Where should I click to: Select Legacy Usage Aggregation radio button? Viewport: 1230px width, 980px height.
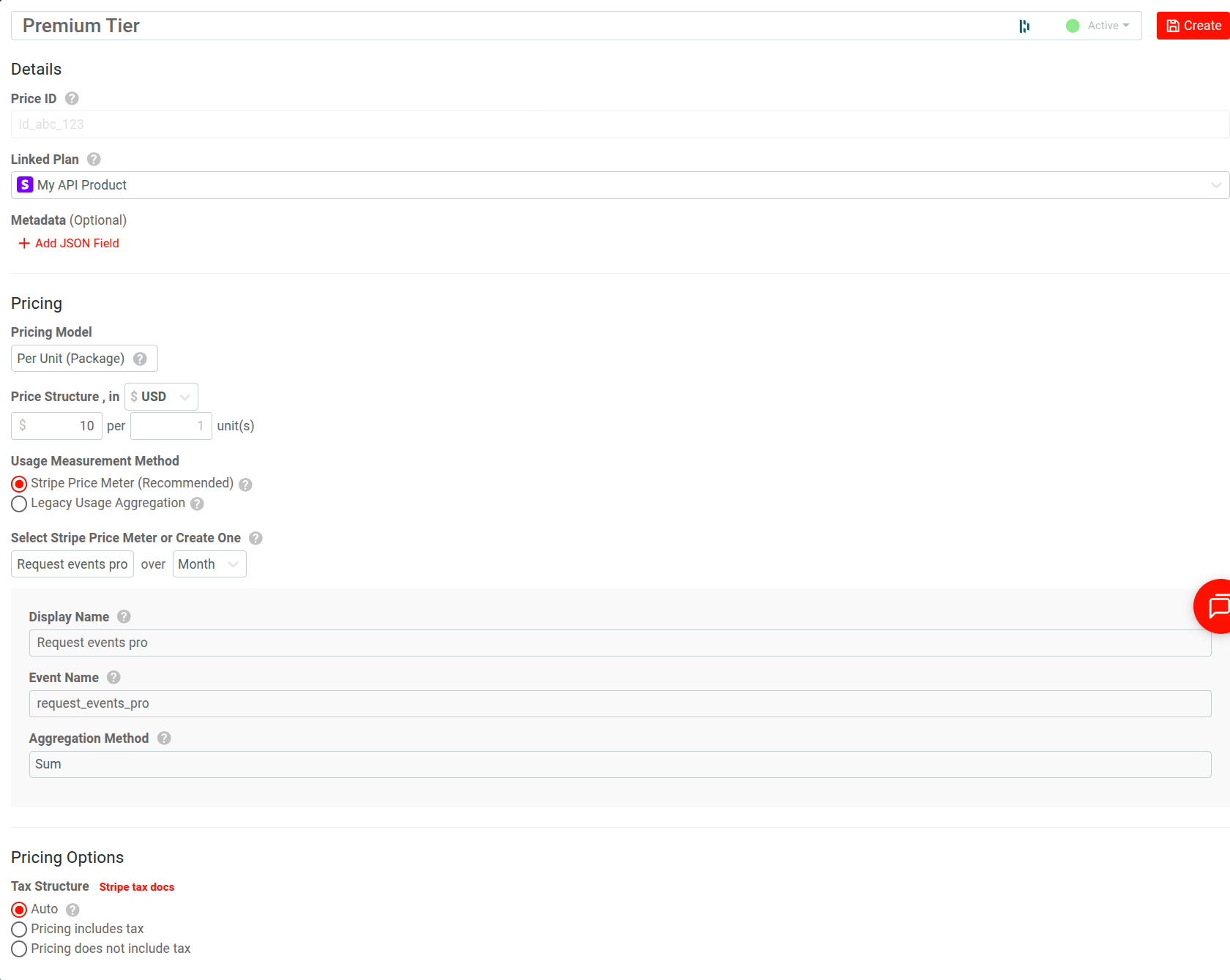tap(20, 504)
